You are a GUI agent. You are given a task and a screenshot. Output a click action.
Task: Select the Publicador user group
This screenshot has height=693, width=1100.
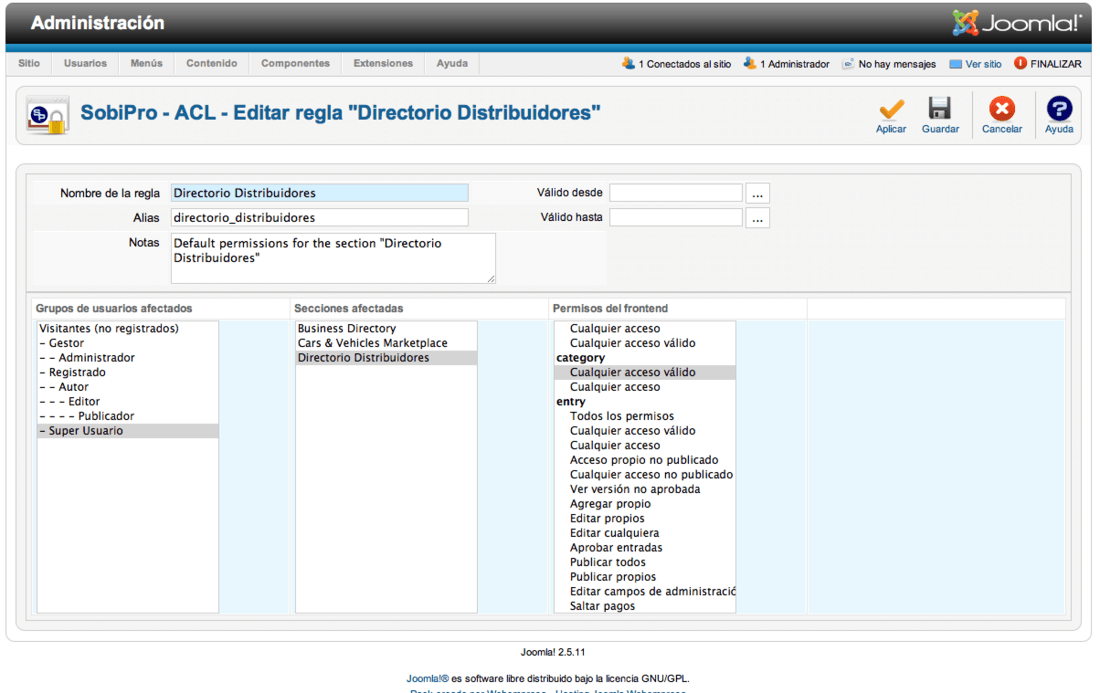pyautogui.click(x=128, y=416)
